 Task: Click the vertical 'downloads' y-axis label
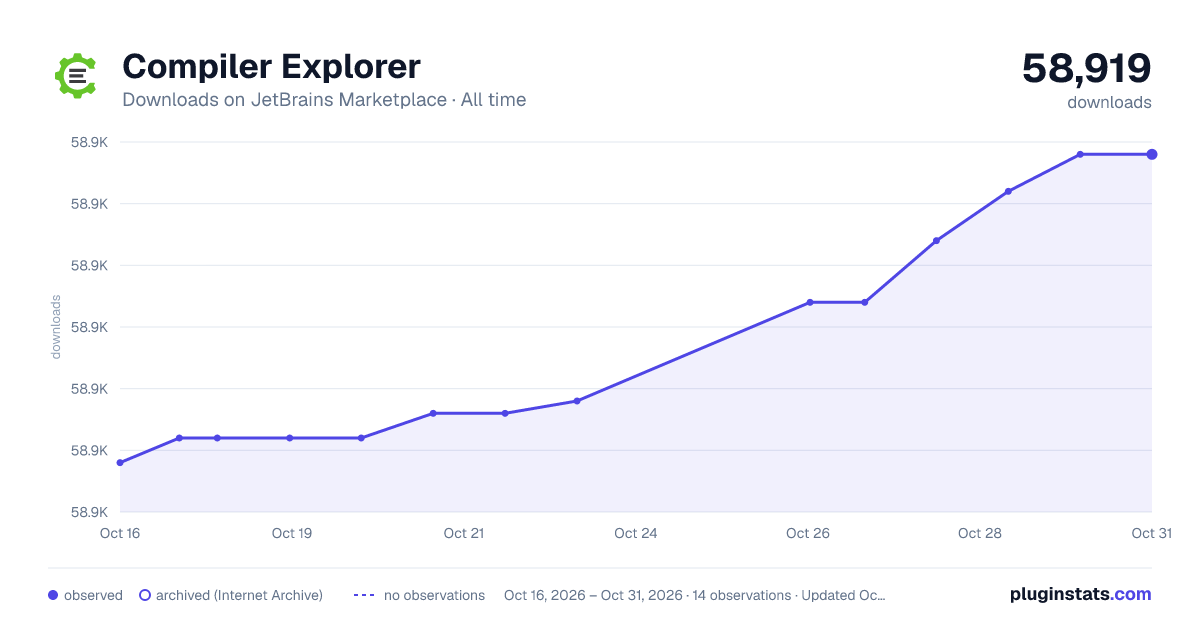56,327
